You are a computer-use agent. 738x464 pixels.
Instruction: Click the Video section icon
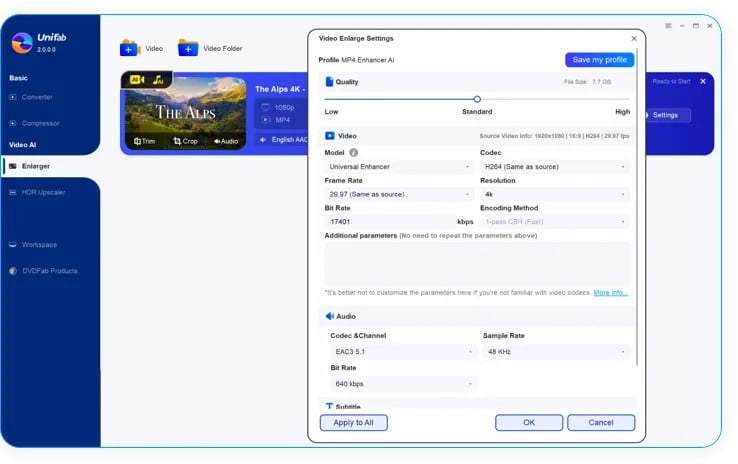pos(330,136)
